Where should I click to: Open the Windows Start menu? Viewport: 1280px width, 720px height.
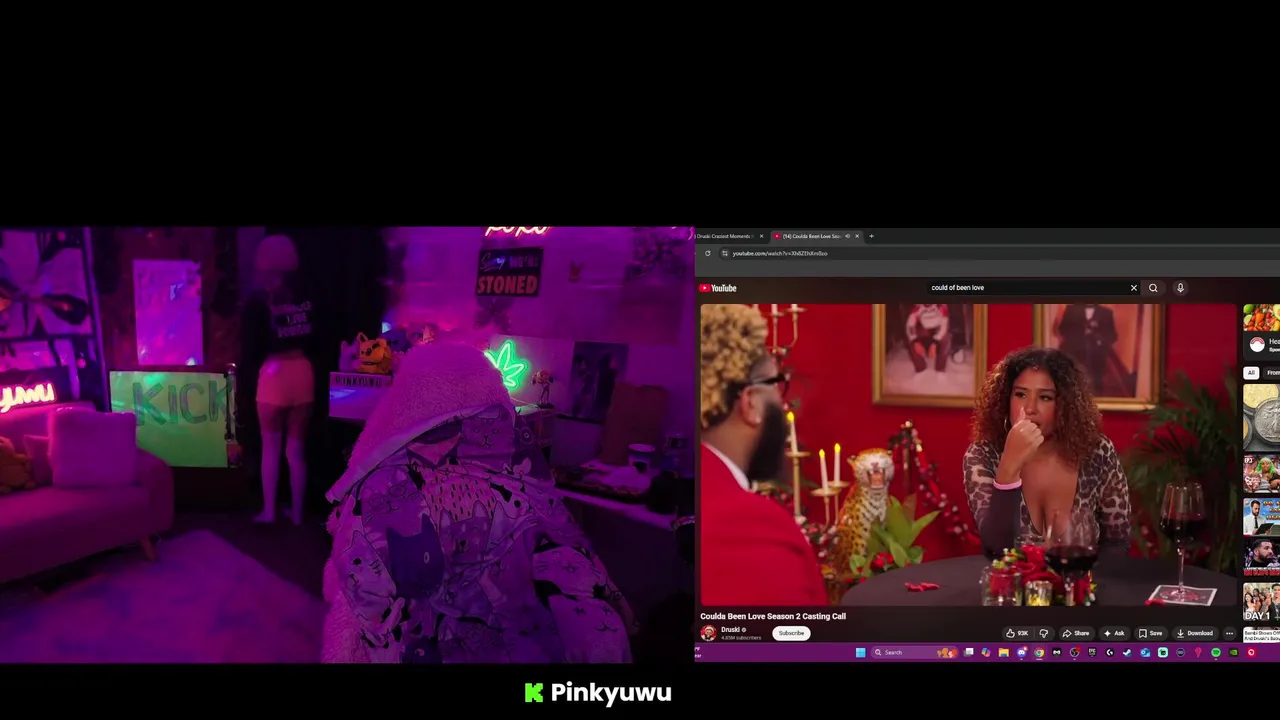pyautogui.click(x=860, y=652)
